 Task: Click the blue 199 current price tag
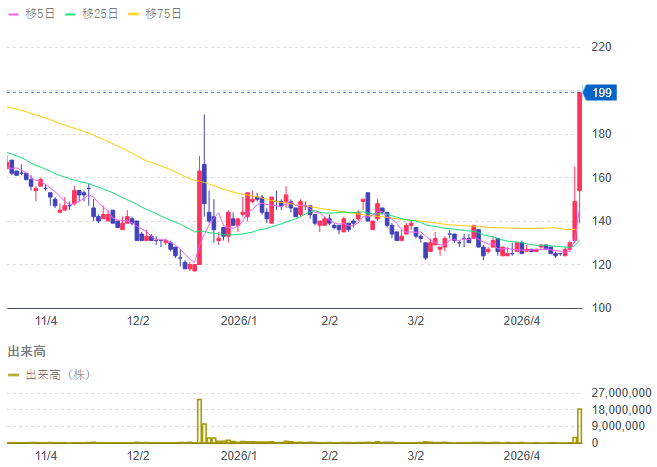[600, 93]
